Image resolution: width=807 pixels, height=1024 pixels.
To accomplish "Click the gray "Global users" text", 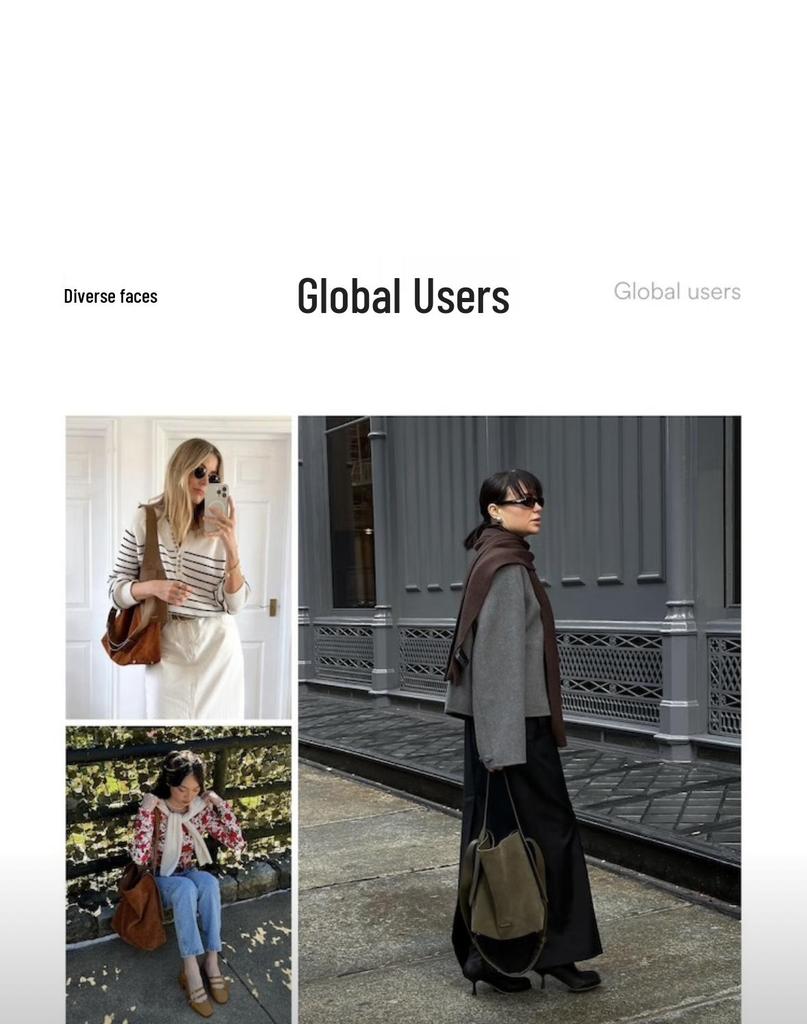I will click(x=677, y=291).
